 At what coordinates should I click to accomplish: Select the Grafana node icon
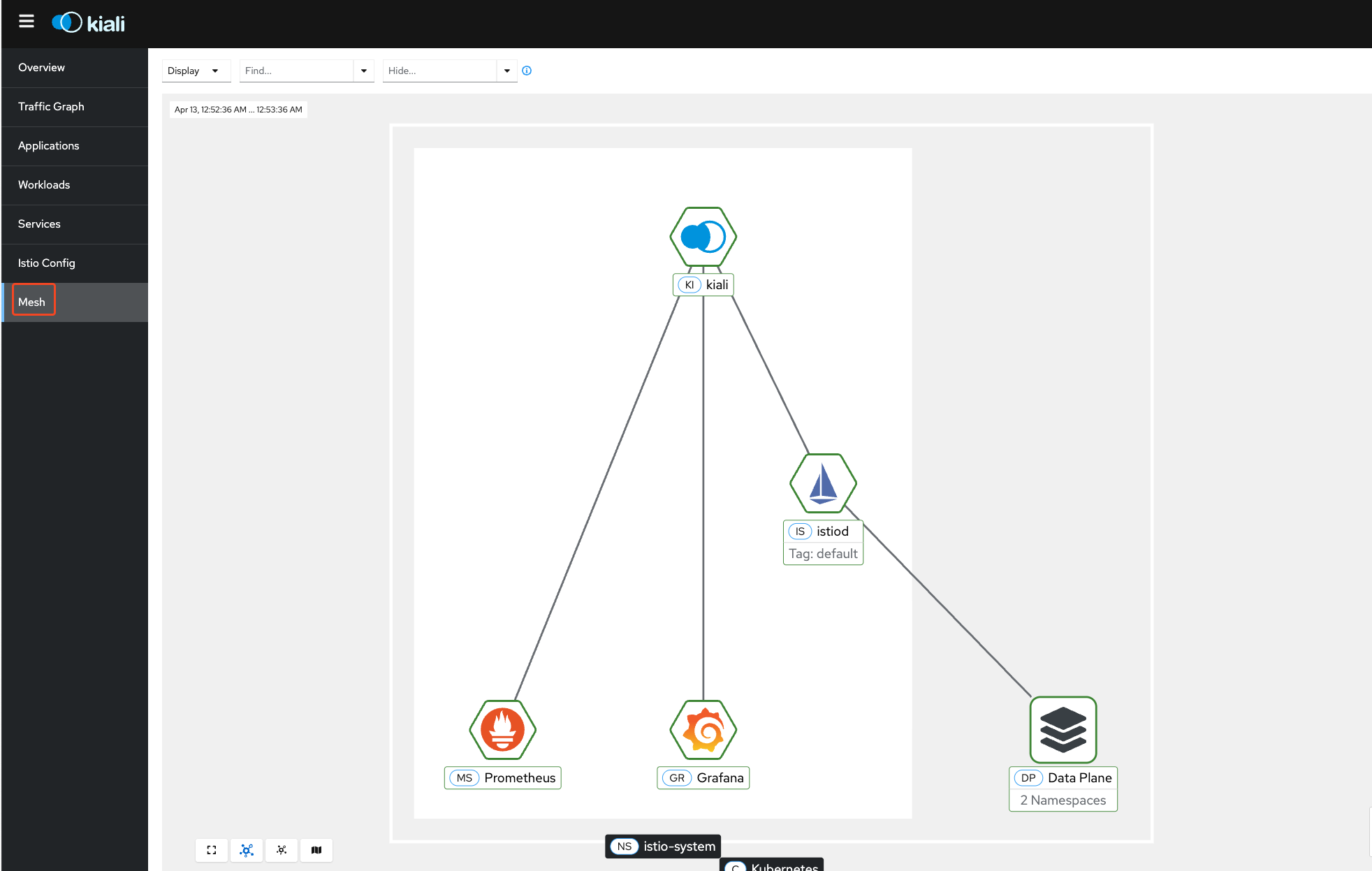(703, 730)
